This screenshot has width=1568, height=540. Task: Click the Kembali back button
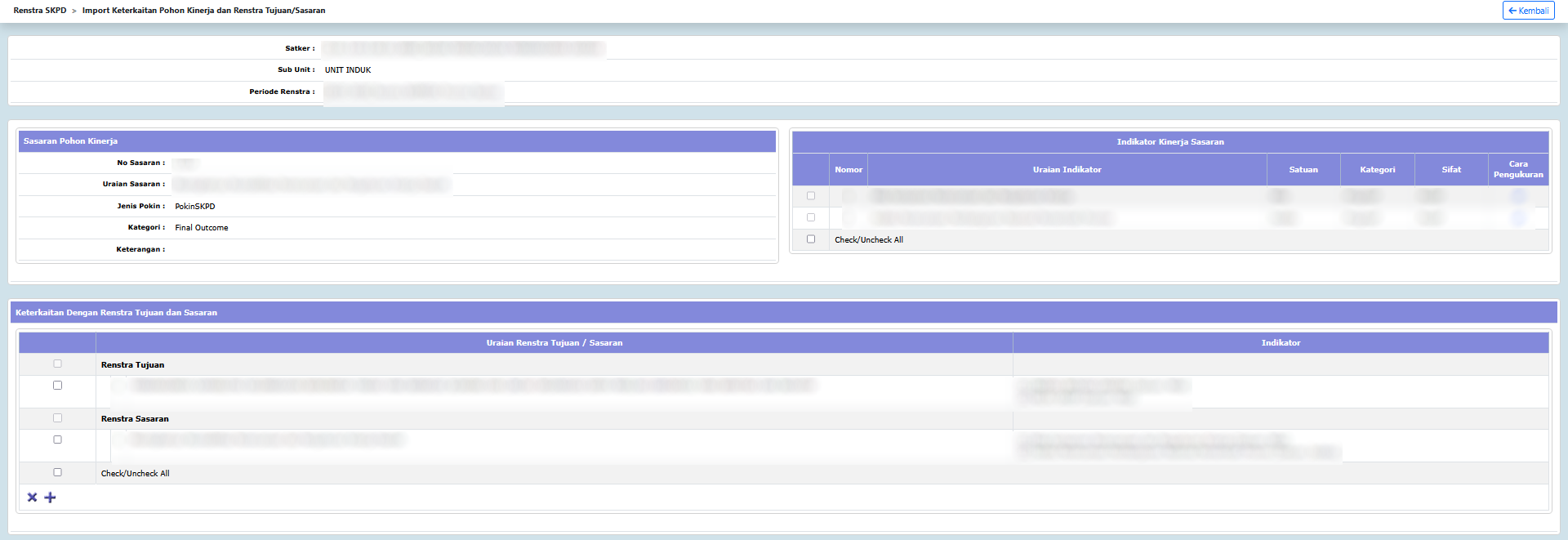point(1528,11)
